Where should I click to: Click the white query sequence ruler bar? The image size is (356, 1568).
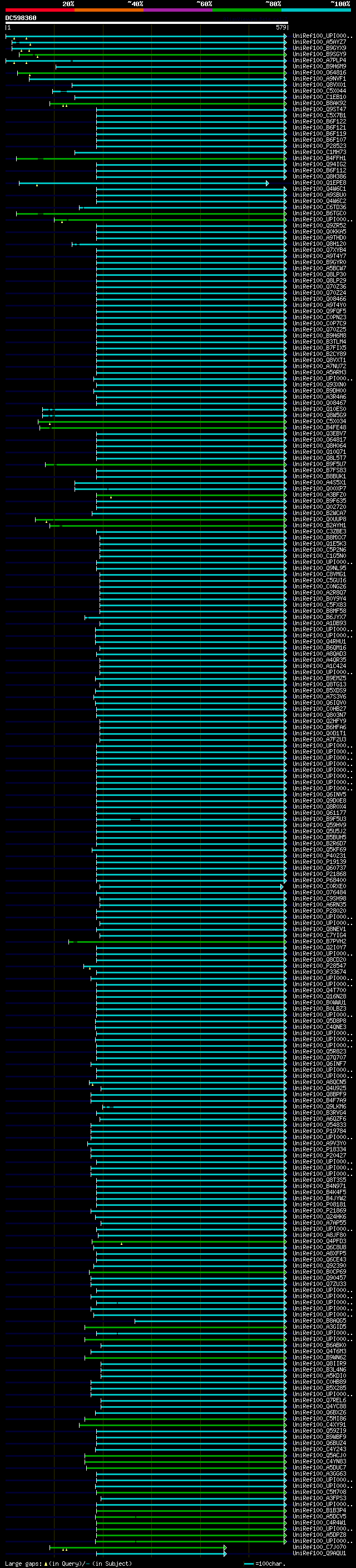pos(147,22)
